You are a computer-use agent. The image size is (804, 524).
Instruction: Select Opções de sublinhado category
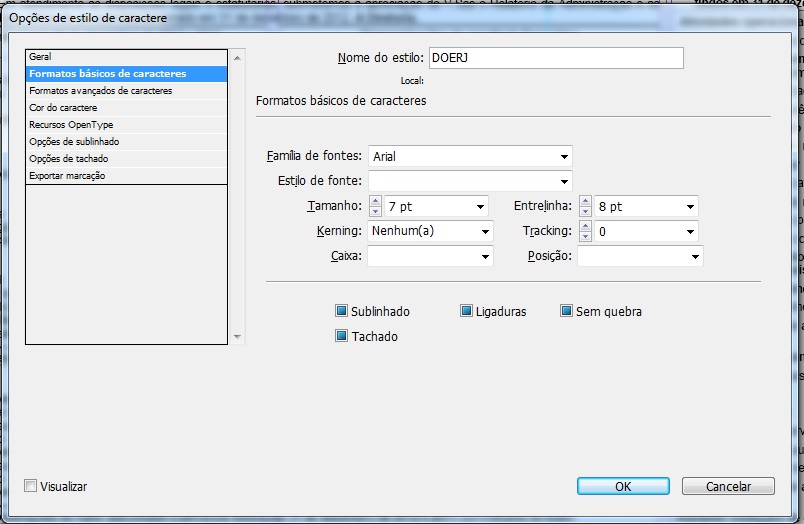coord(74,142)
